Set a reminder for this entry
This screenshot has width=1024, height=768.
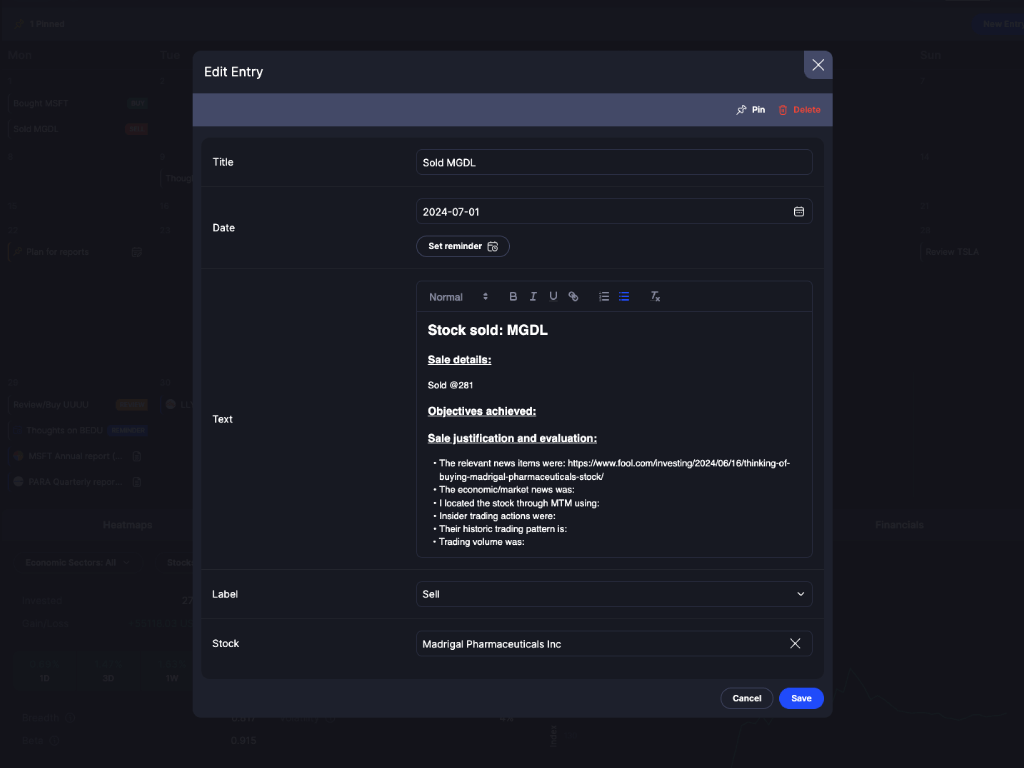point(462,246)
